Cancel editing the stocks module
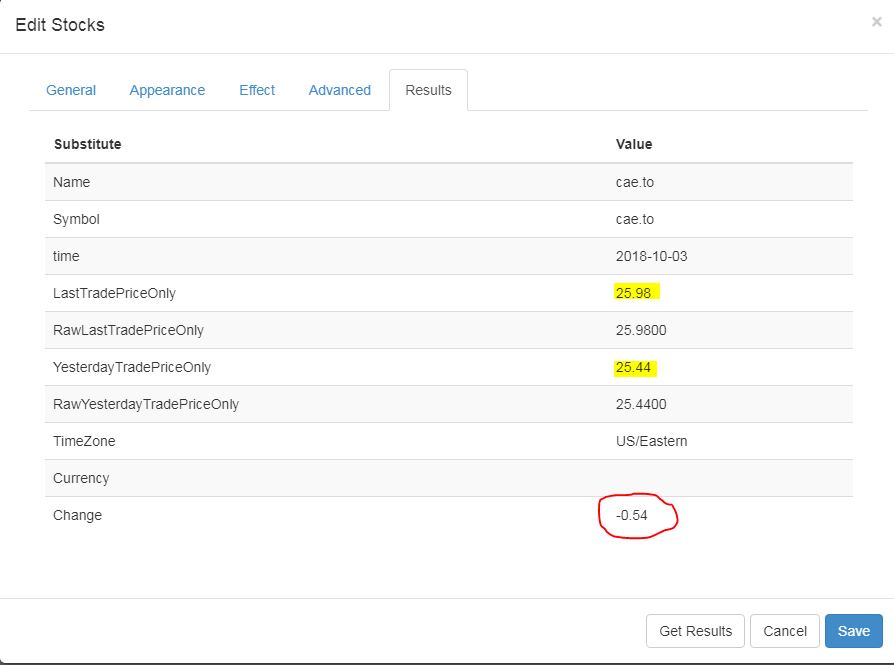 coord(785,631)
